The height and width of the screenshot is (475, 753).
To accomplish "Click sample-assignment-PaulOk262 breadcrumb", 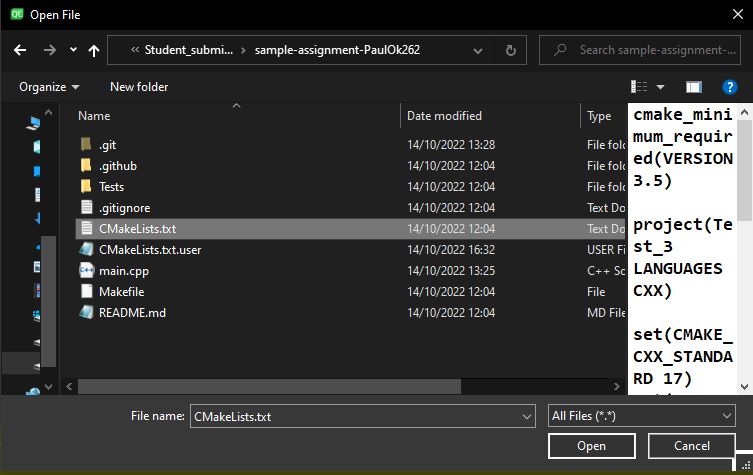I will (x=337, y=50).
